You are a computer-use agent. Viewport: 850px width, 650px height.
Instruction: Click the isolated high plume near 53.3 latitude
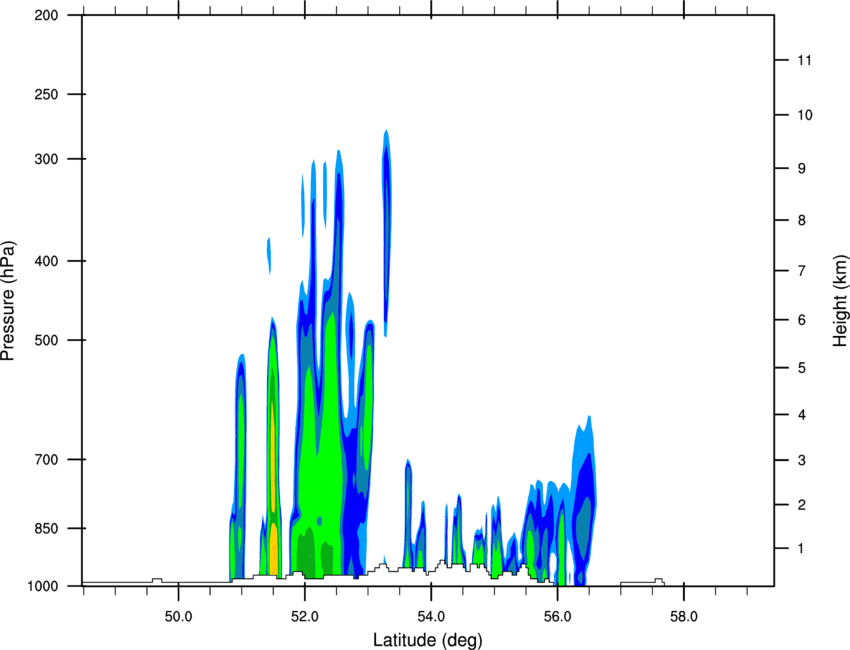click(386, 233)
